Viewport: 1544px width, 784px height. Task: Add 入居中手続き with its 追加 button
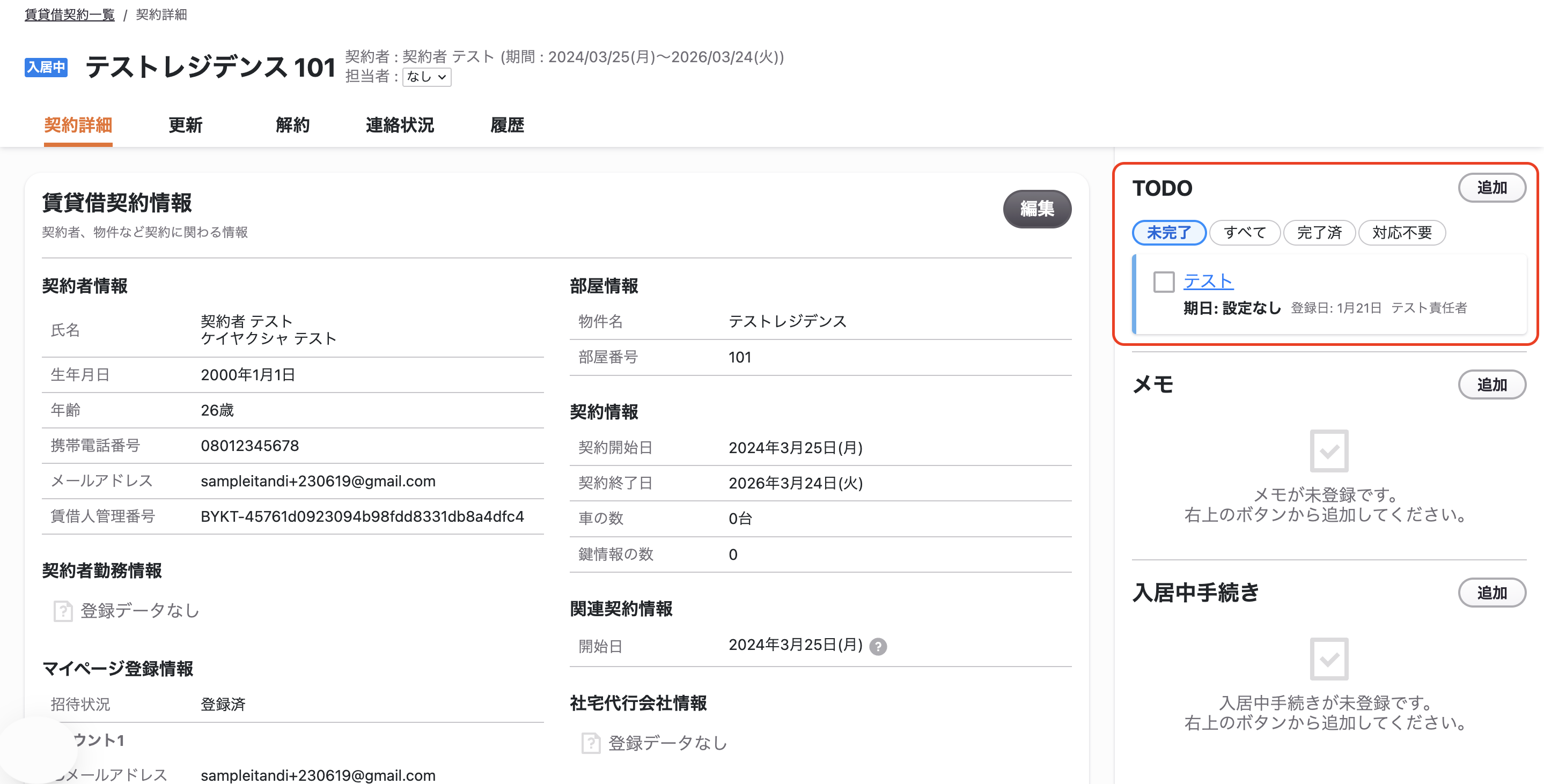pos(1492,593)
